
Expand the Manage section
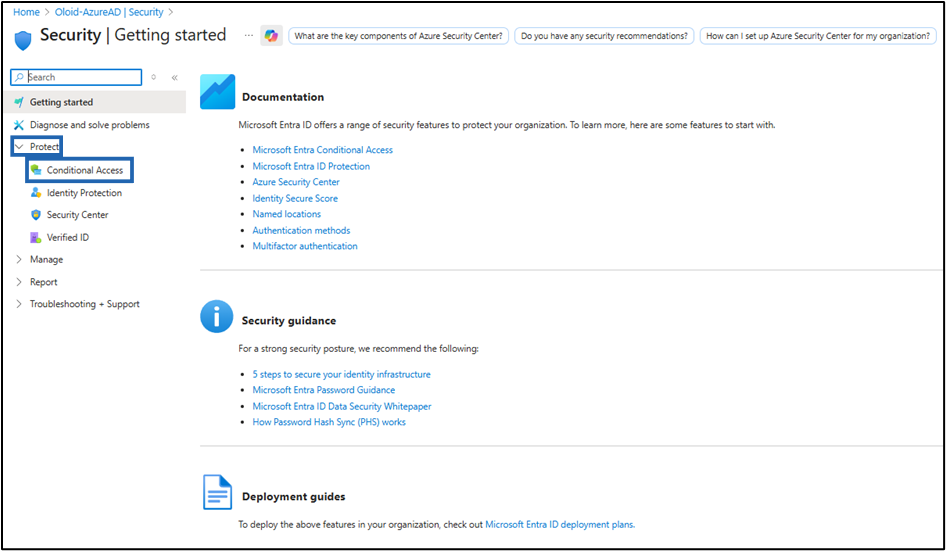coord(19,260)
